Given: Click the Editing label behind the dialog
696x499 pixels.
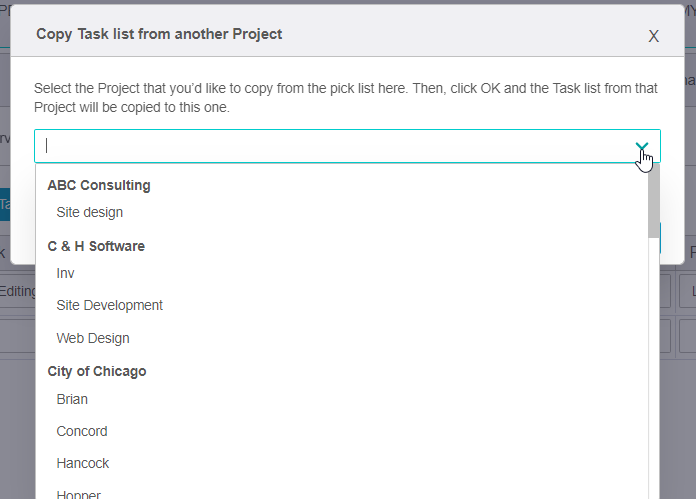Looking at the screenshot, I should pyautogui.click(x=17, y=291).
